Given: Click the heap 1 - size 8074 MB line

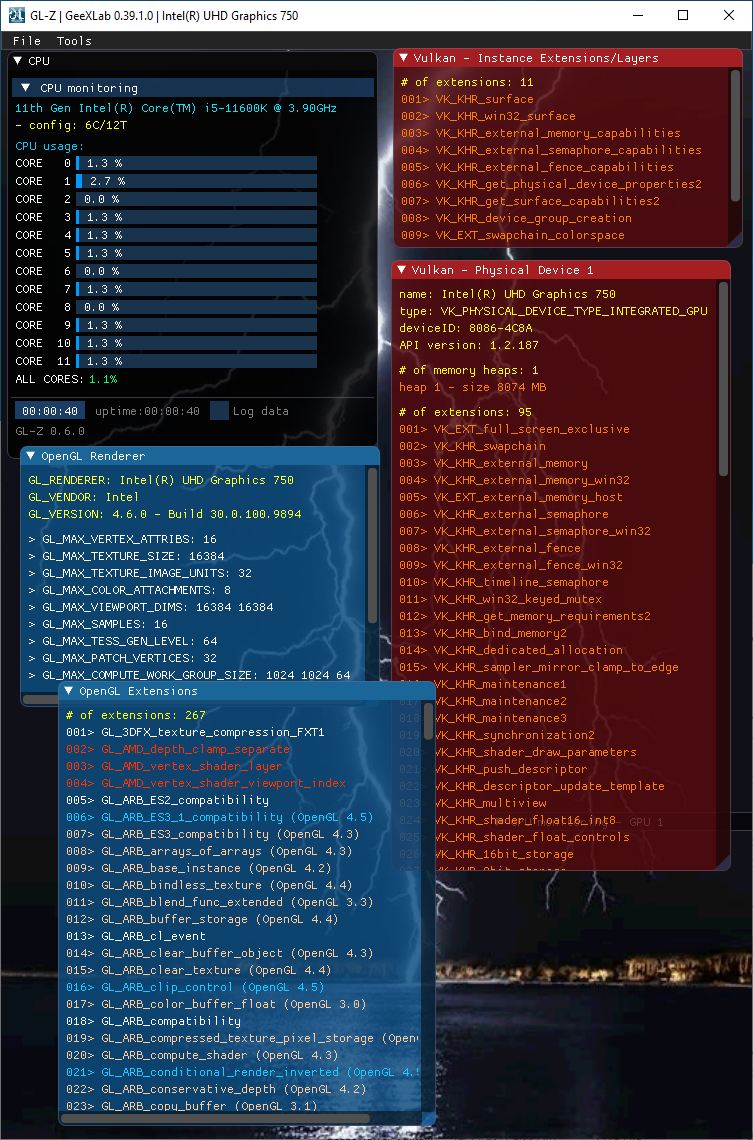Looking at the screenshot, I should coord(472,388).
